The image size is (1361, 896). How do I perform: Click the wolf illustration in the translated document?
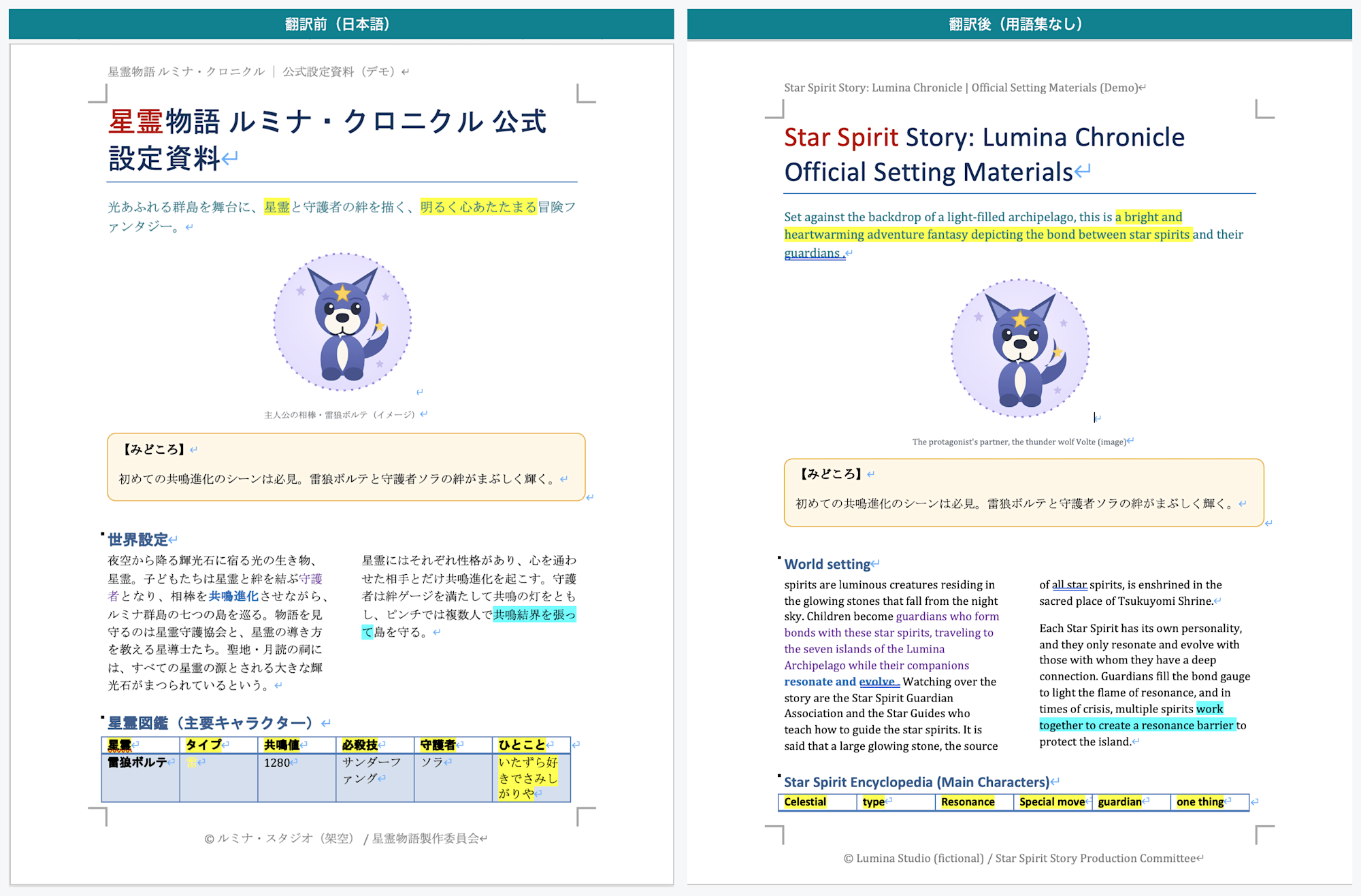coord(1019,348)
